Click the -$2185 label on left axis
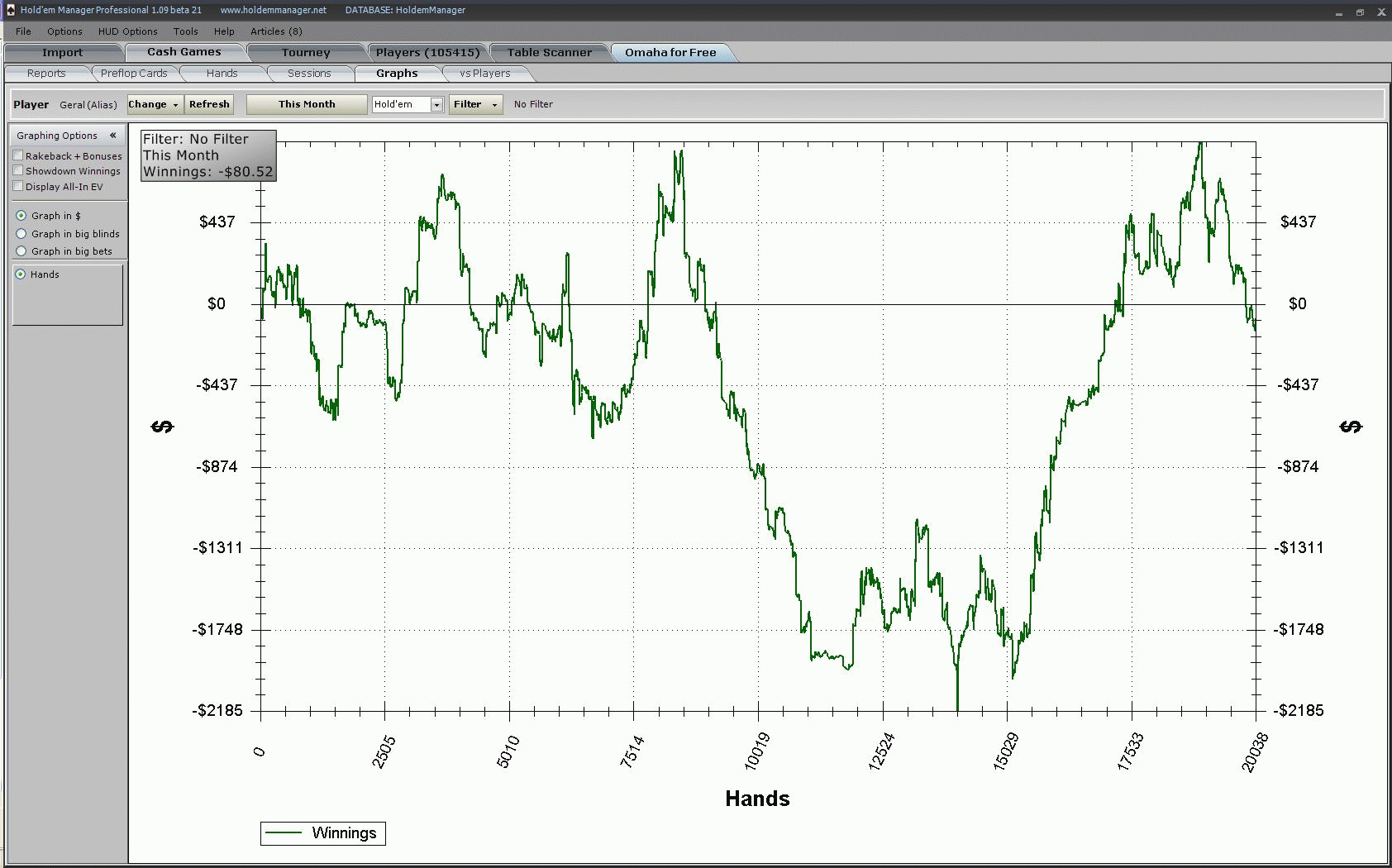Image resolution: width=1392 pixels, height=868 pixels. pyautogui.click(x=218, y=711)
